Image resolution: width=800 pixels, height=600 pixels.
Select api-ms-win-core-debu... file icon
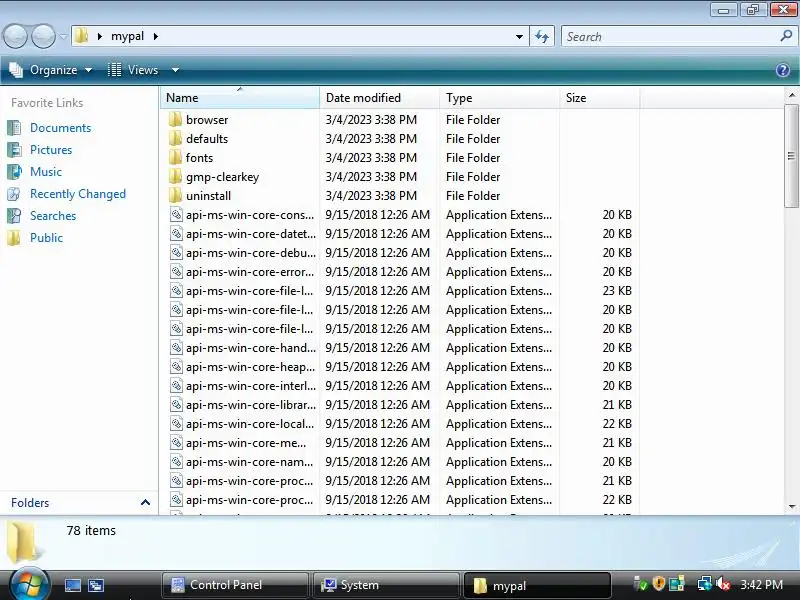pyautogui.click(x=176, y=253)
